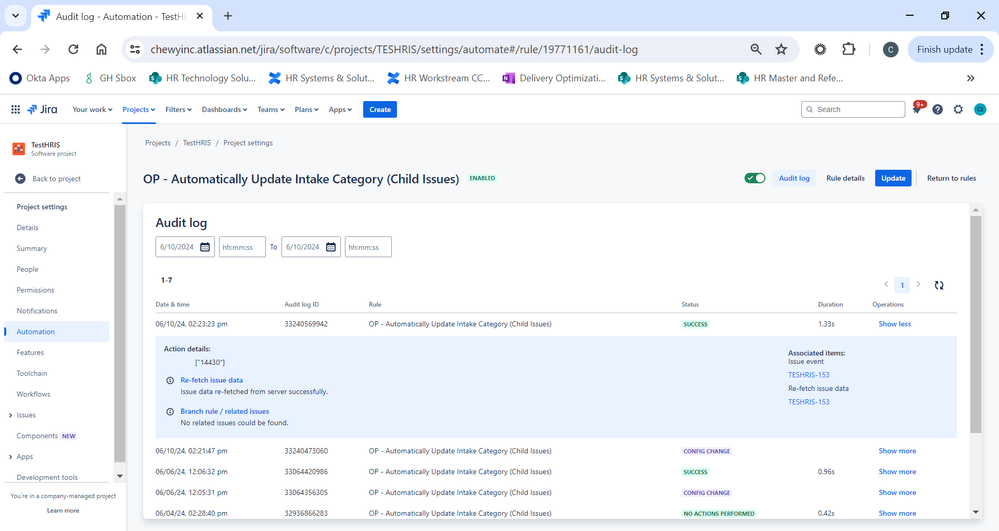Viewport: 999px width, 531px height.
Task: Select Automation in project settings
Action: 56,331
